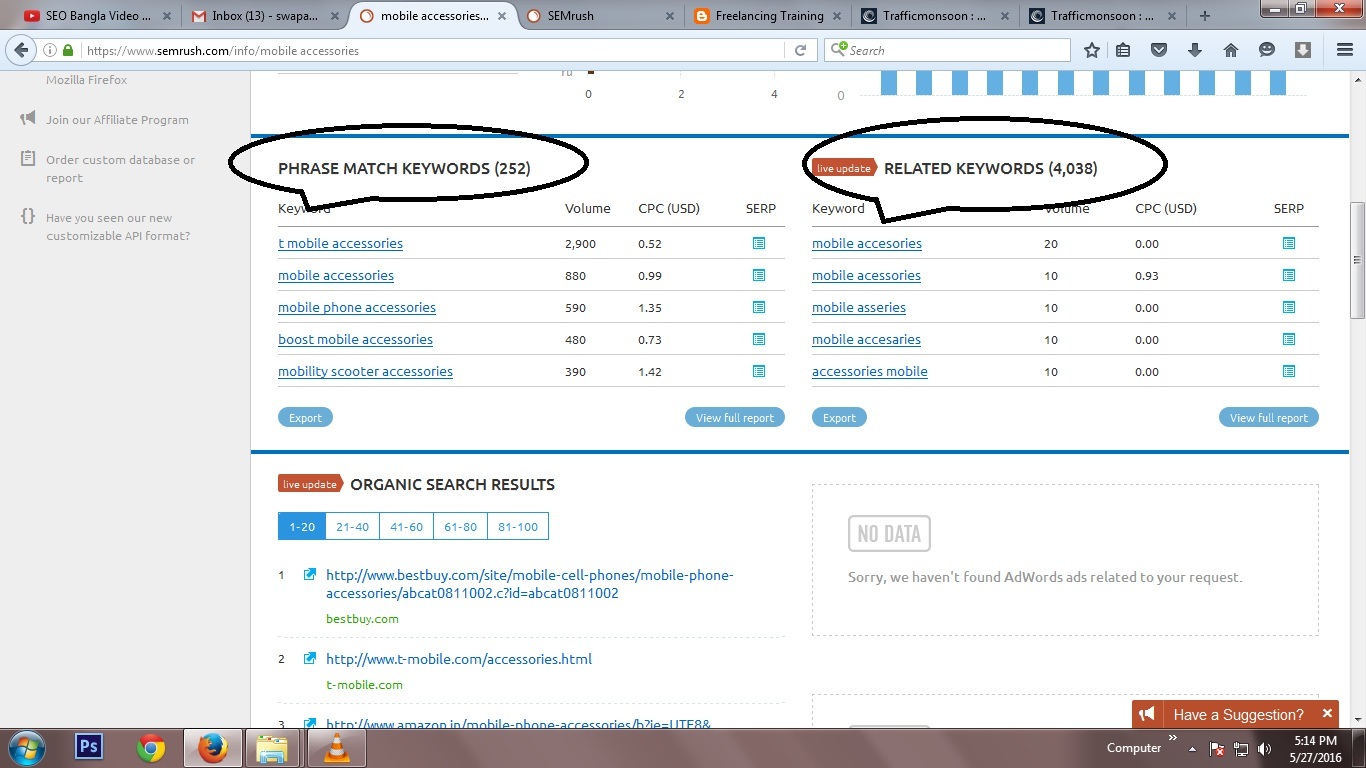Select results page 1-20
The width and height of the screenshot is (1366, 768).
[302, 527]
